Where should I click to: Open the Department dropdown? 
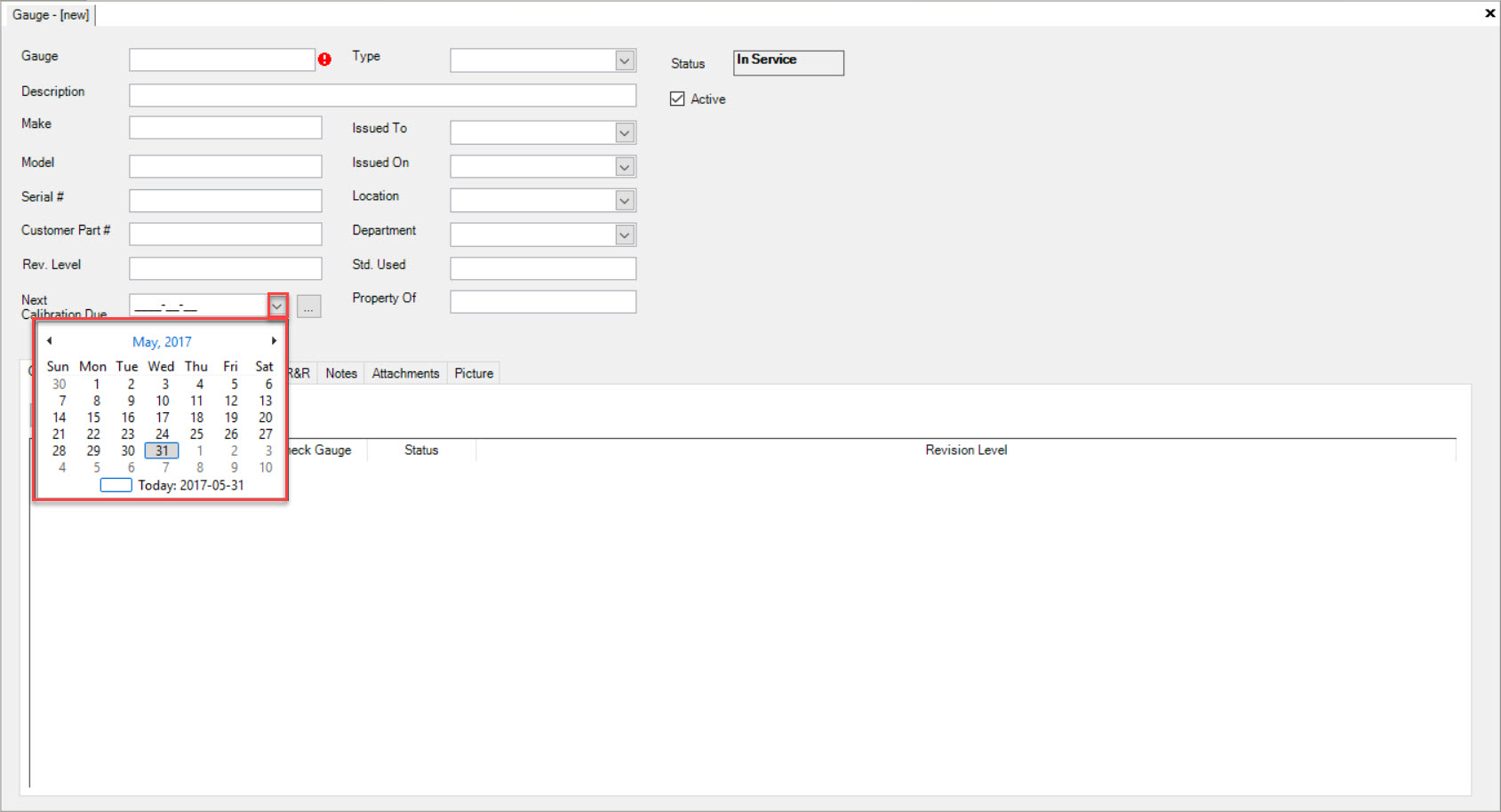(x=625, y=235)
